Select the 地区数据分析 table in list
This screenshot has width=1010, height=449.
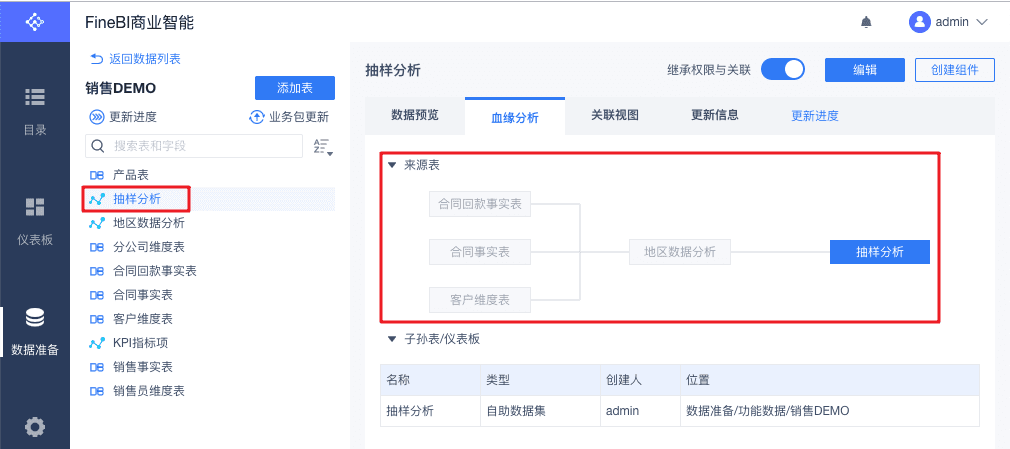(x=148, y=223)
